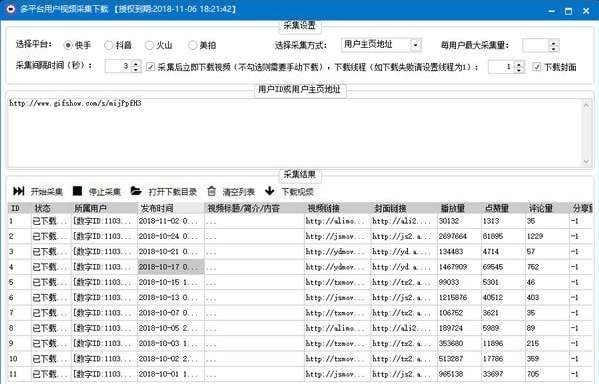Click the download video arrow icon

[270, 191]
